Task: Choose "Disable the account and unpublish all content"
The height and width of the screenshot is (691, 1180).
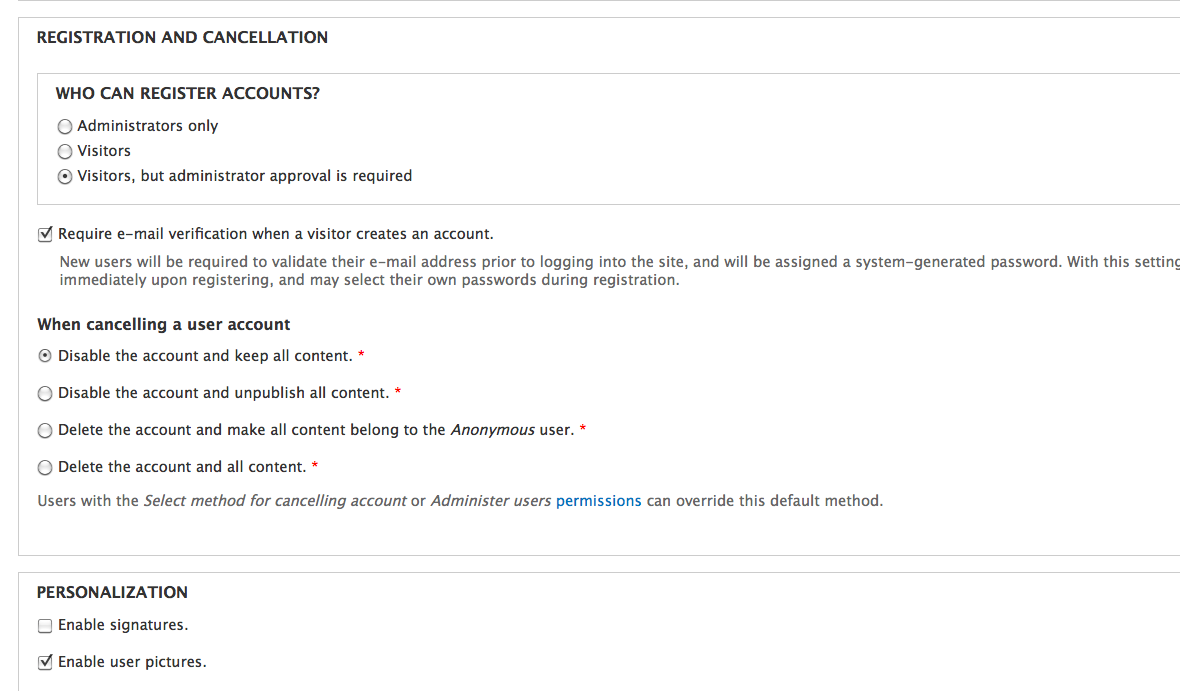Action: pyautogui.click(x=45, y=394)
